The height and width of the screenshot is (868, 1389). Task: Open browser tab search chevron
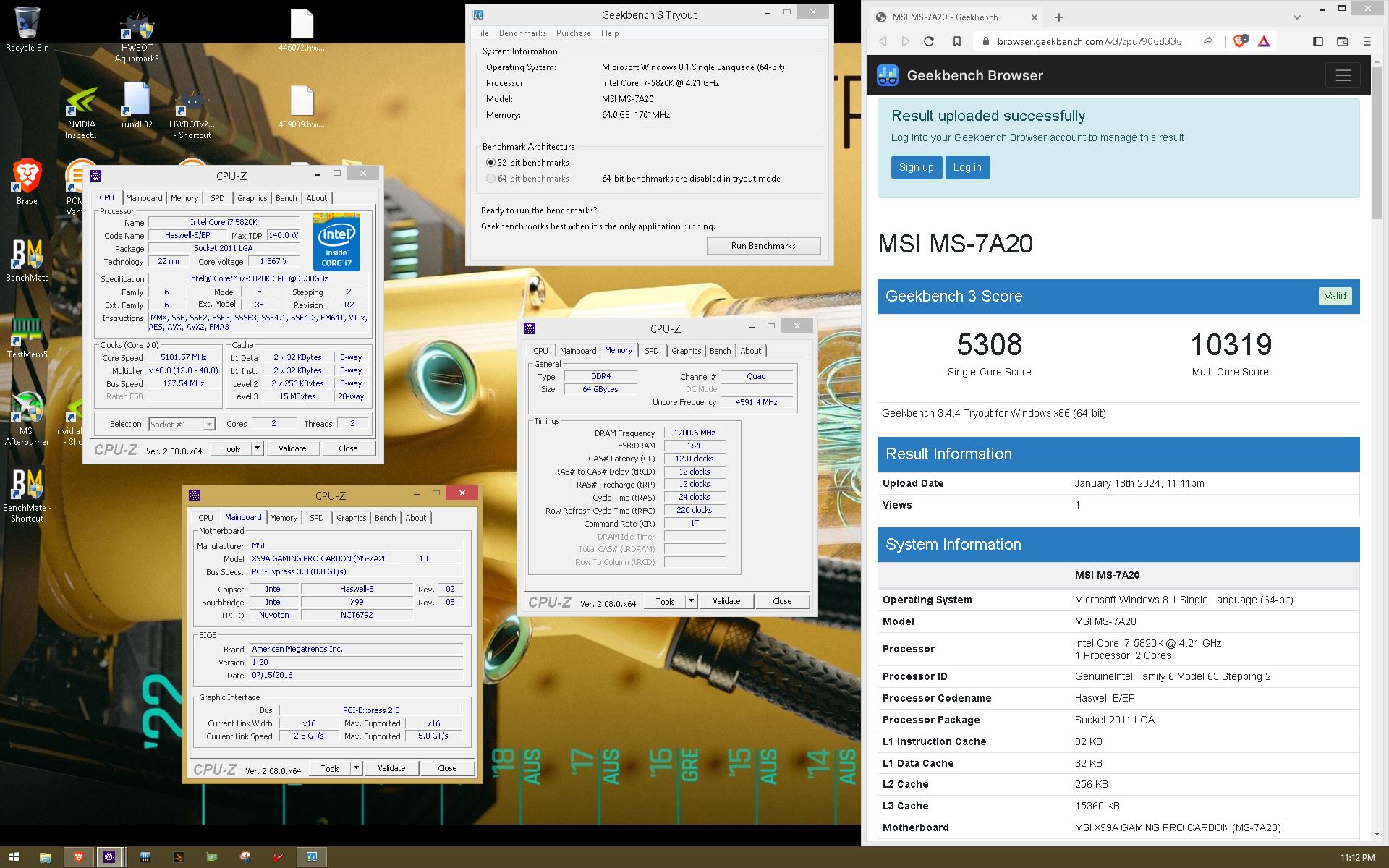[x=1297, y=17]
